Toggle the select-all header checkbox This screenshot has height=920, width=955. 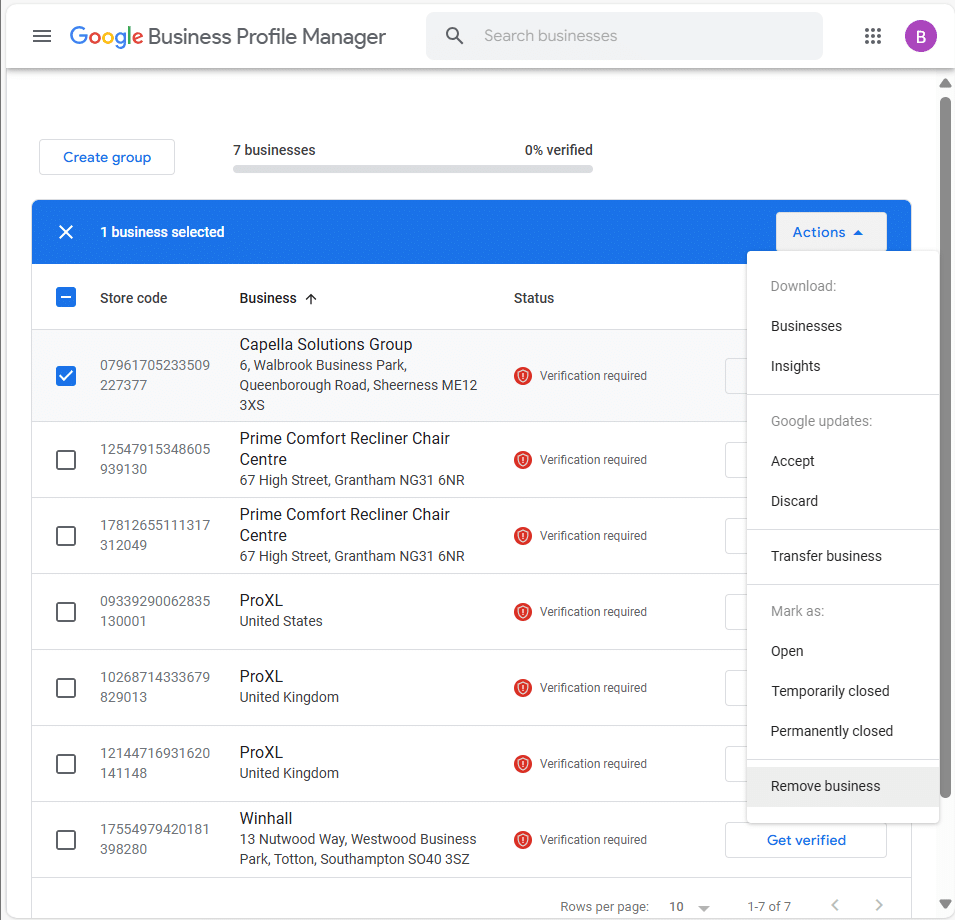[x=66, y=297]
